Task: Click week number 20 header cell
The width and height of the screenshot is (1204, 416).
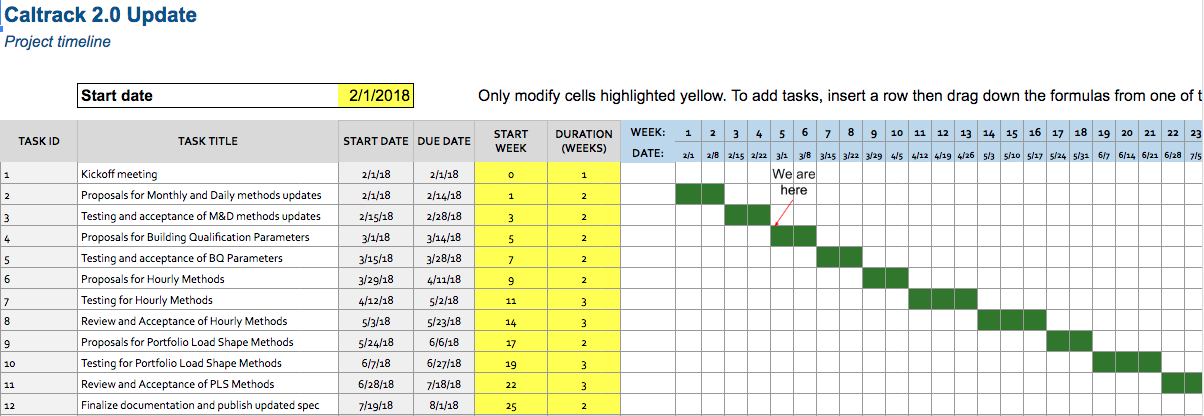Action: (x=1127, y=132)
